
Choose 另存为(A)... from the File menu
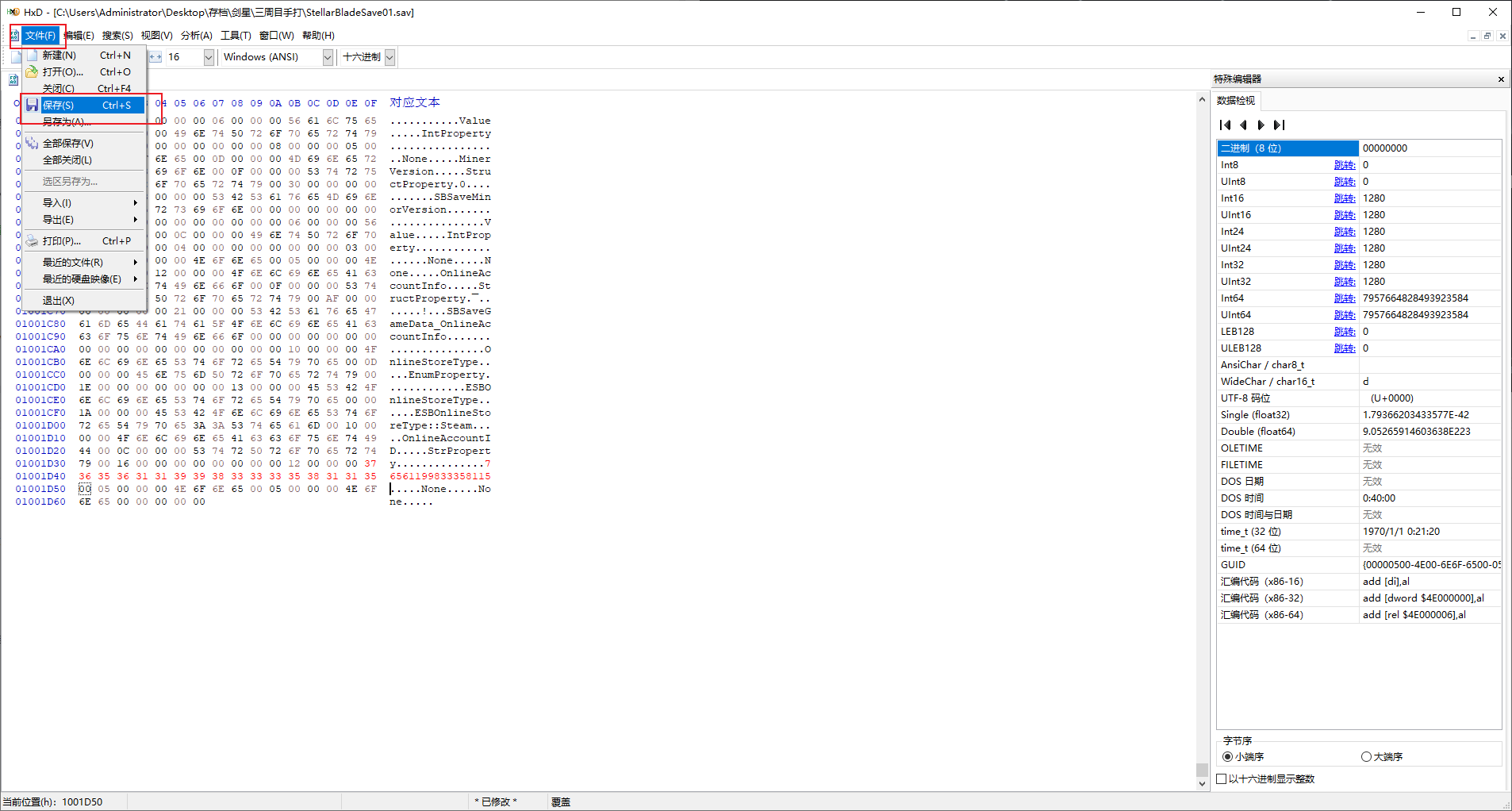(67, 122)
